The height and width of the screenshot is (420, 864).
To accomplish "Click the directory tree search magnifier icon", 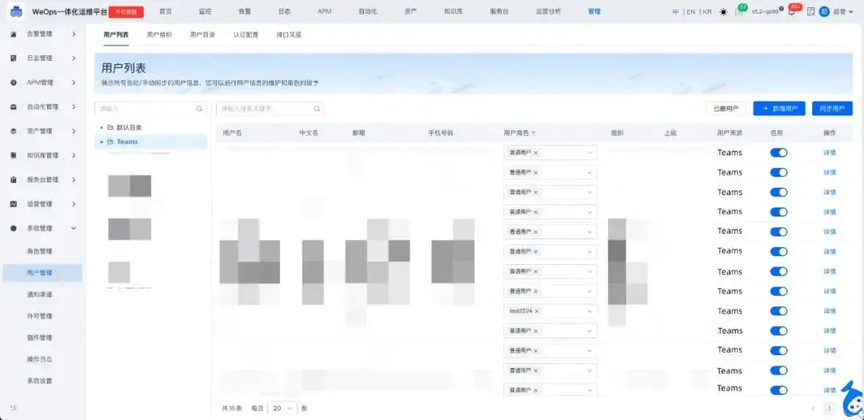I will pyautogui.click(x=199, y=109).
